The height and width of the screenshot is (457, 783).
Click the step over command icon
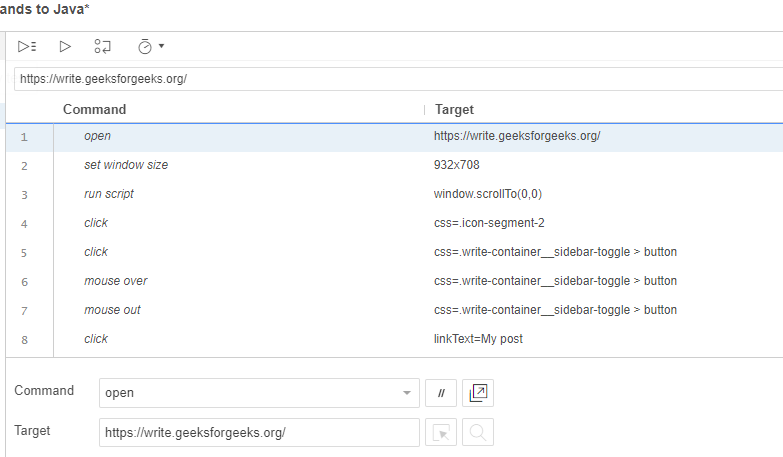(x=102, y=46)
